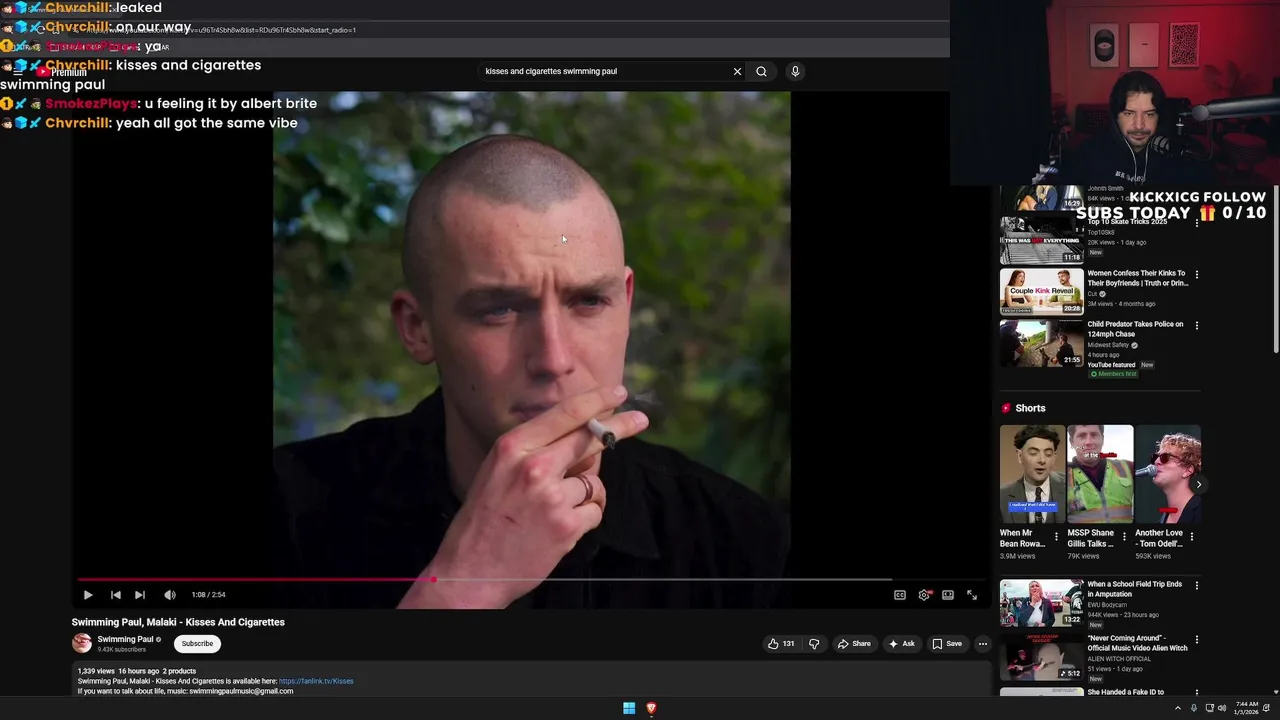Screen dimensions: 1280x720
Task: Run the search with the magnifier button
Action: pos(761,71)
